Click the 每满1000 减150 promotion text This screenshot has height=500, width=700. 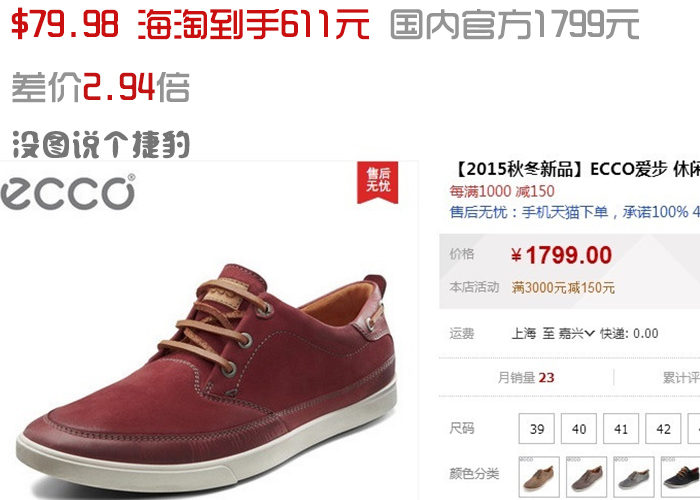tap(502, 192)
